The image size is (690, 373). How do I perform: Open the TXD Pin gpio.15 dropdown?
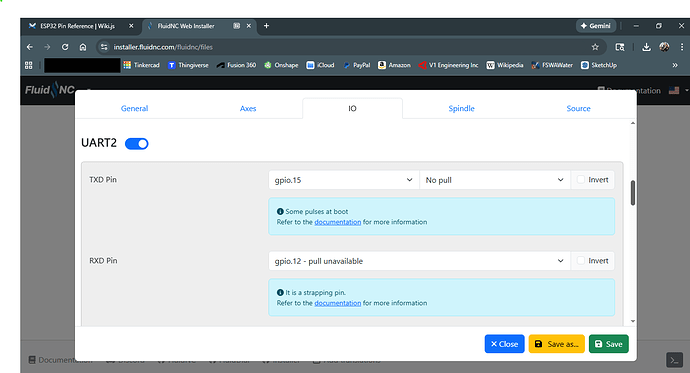[344, 180]
